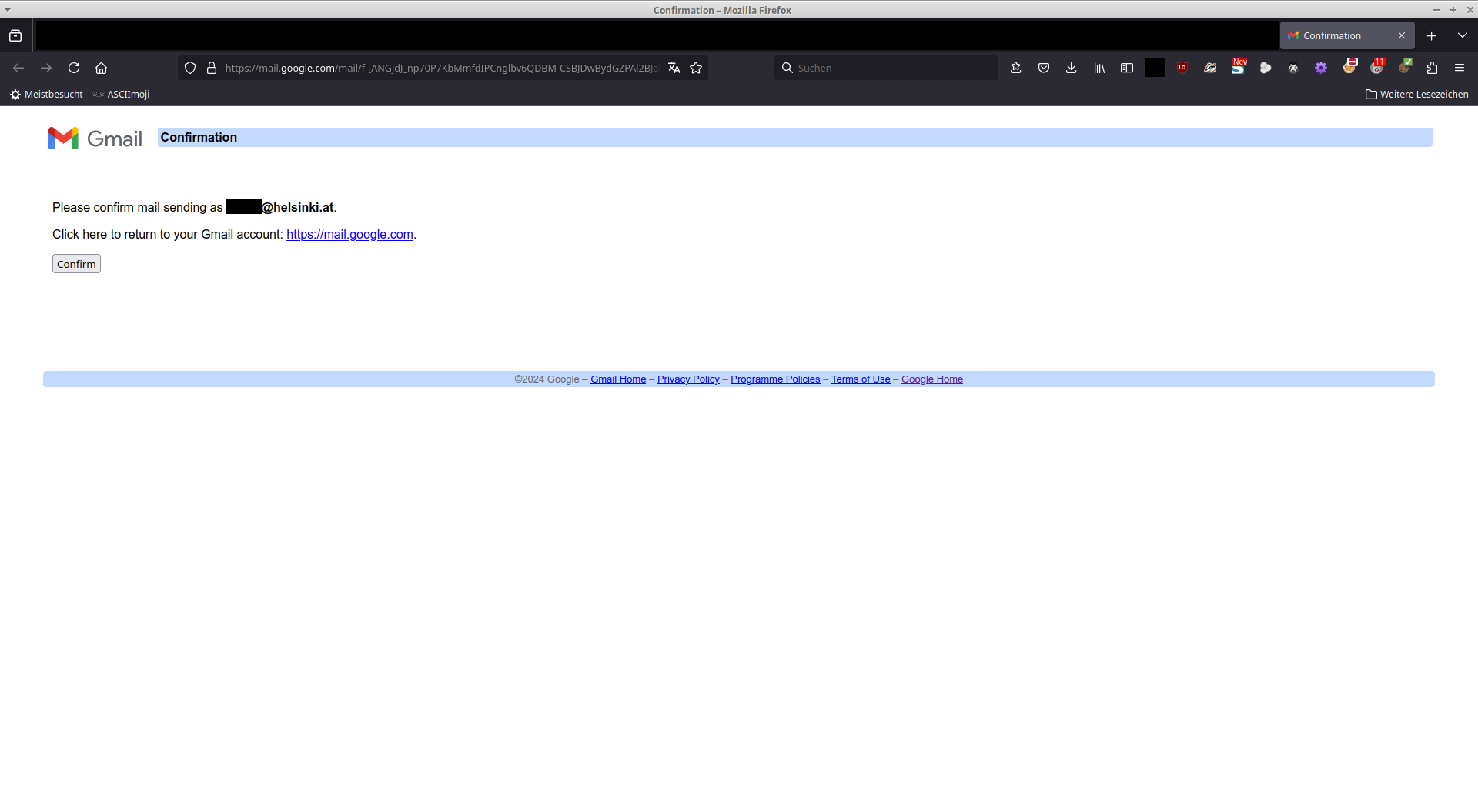
Task: Open the https://mail.google.com link
Action: [x=349, y=235]
